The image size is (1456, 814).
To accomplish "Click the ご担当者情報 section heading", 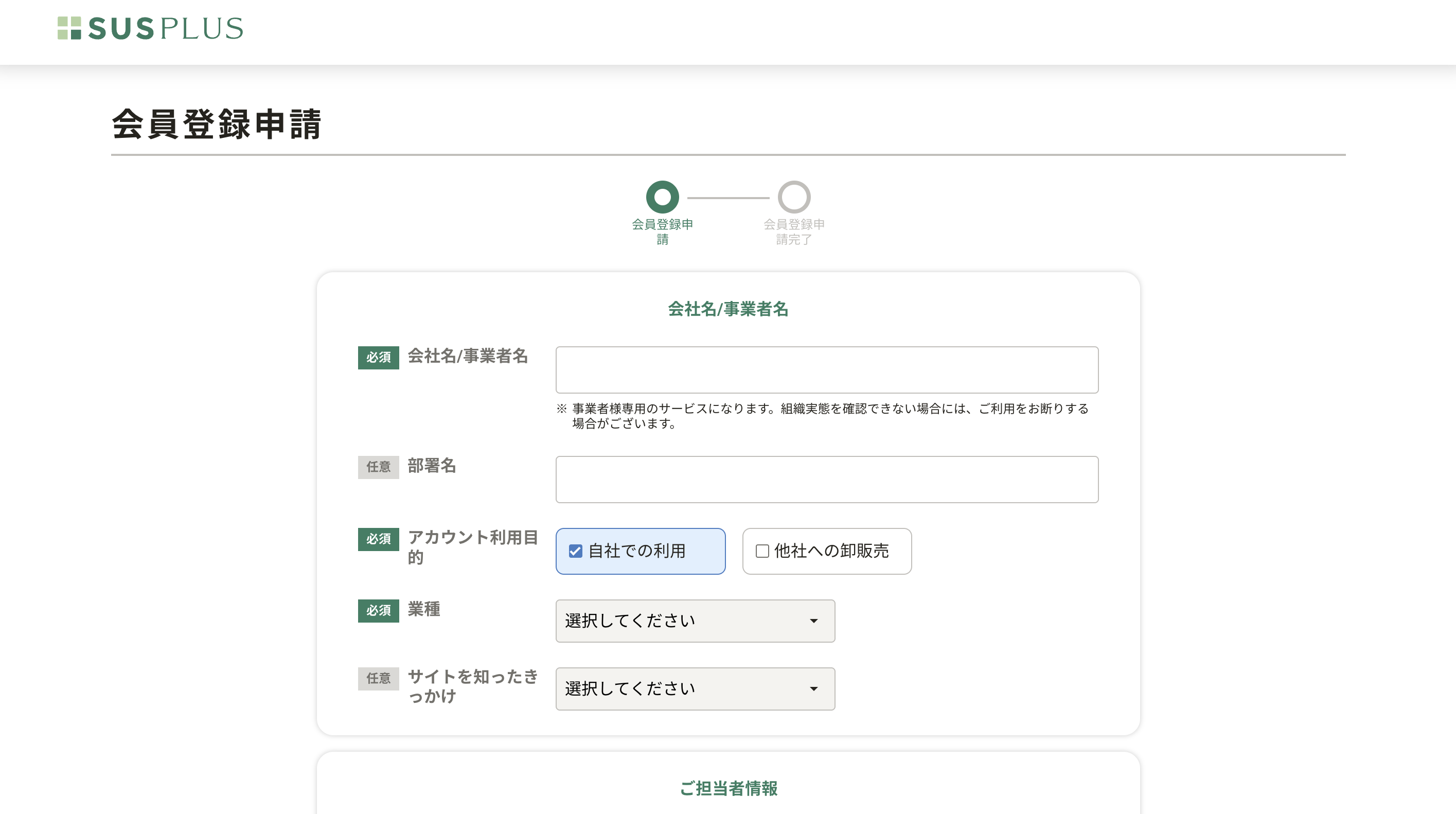I will pyautogui.click(x=728, y=788).
